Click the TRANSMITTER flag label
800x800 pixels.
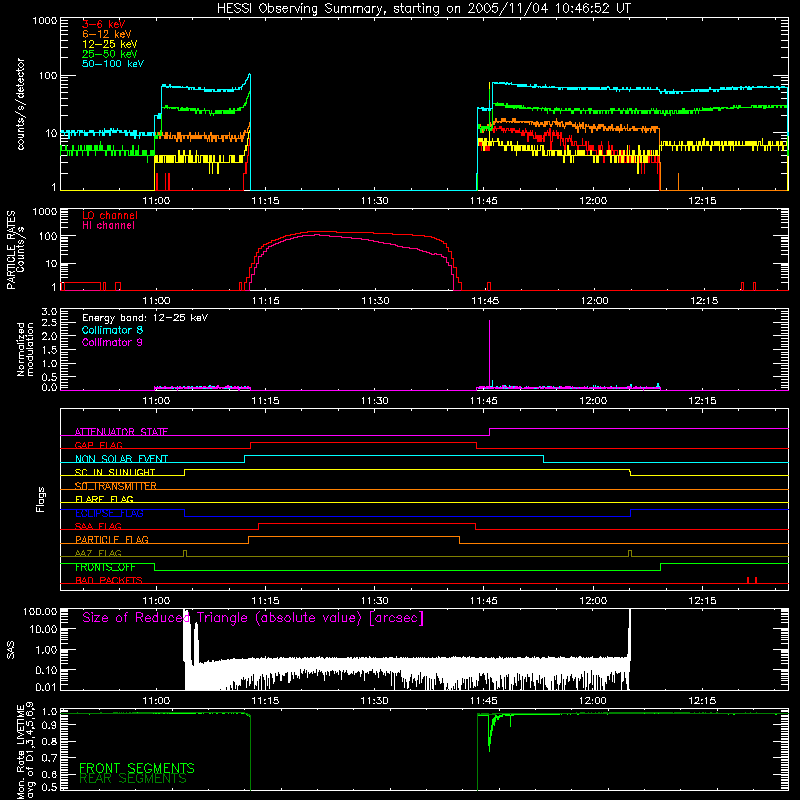coord(115,486)
